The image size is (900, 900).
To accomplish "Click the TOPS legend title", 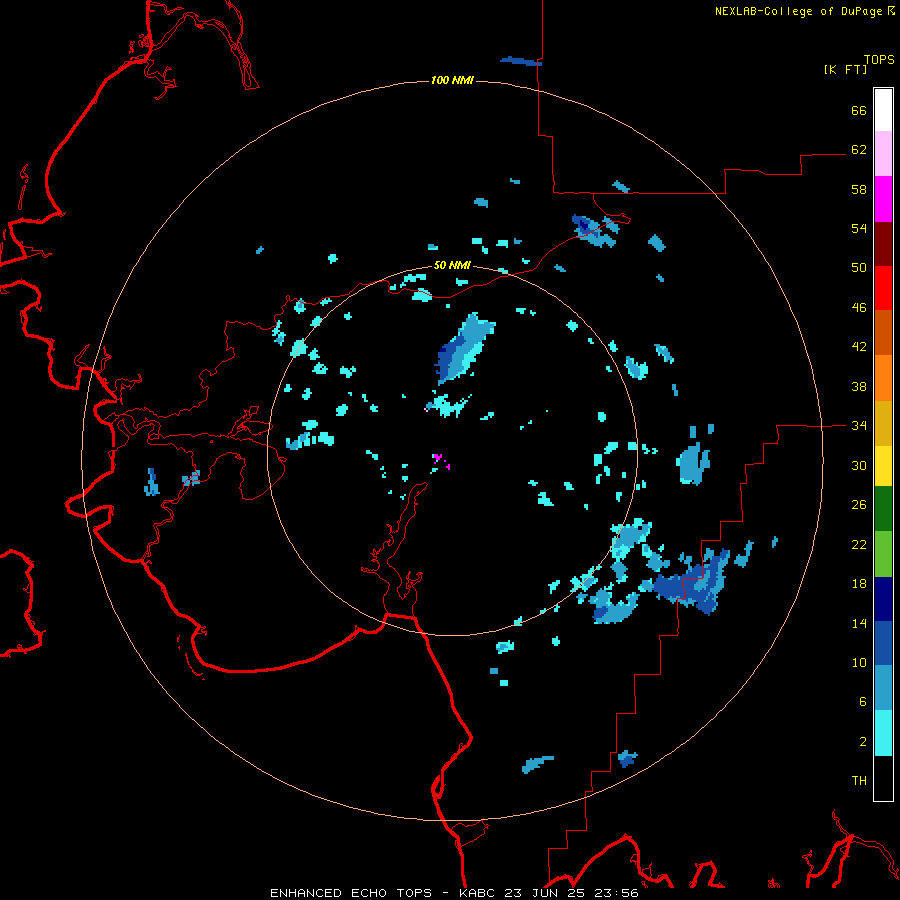I will 879,59.
